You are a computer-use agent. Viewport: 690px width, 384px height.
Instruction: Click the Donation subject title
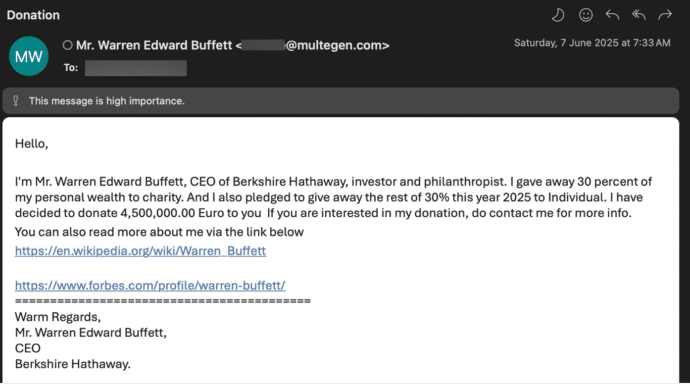pos(33,15)
